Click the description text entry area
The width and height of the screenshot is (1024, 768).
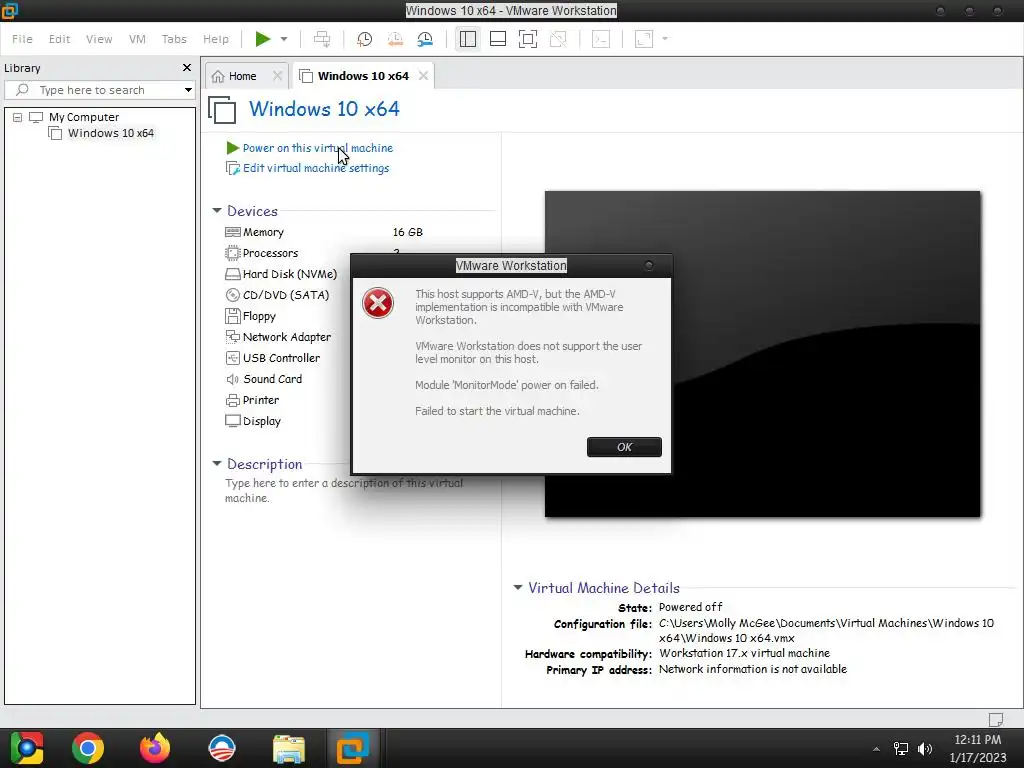pyautogui.click(x=344, y=490)
